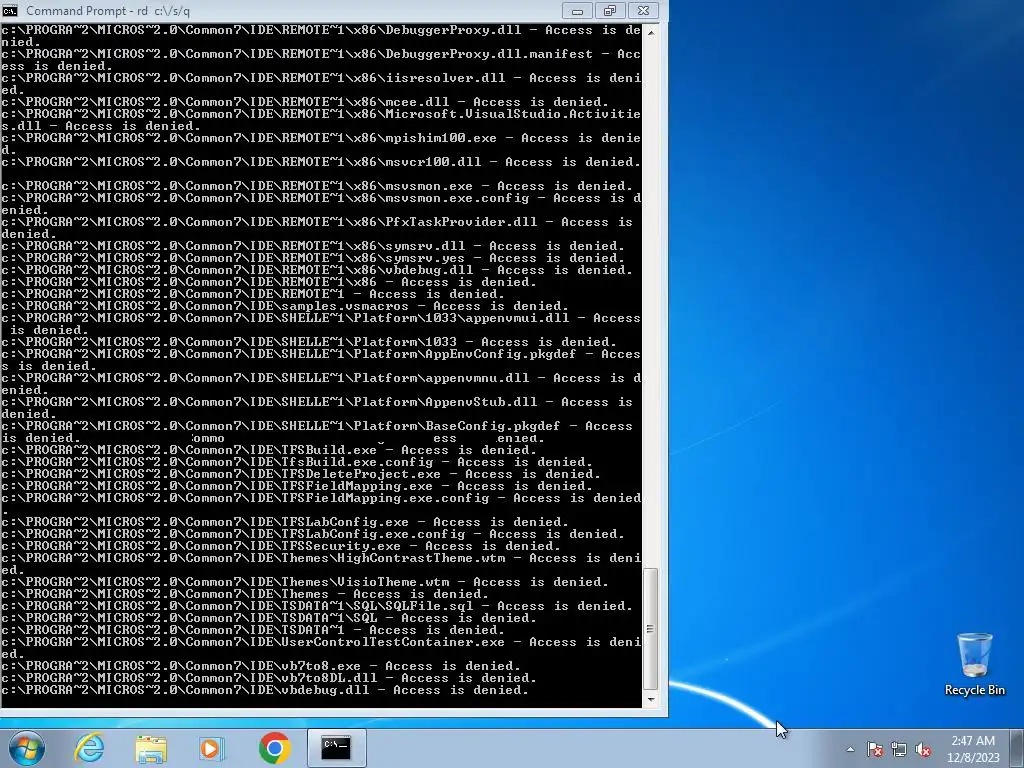The height and width of the screenshot is (768, 1024).
Task: Open the Recycle Bin desktop icon
Action: click(x=974, y=665)
